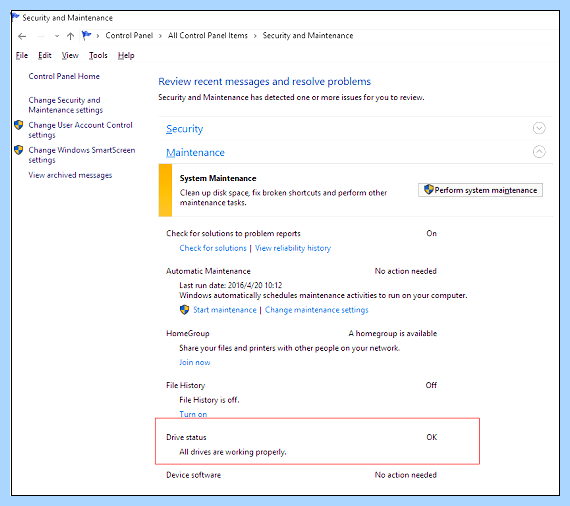Click the System Maintenance heading text

(x=218, y=178)
